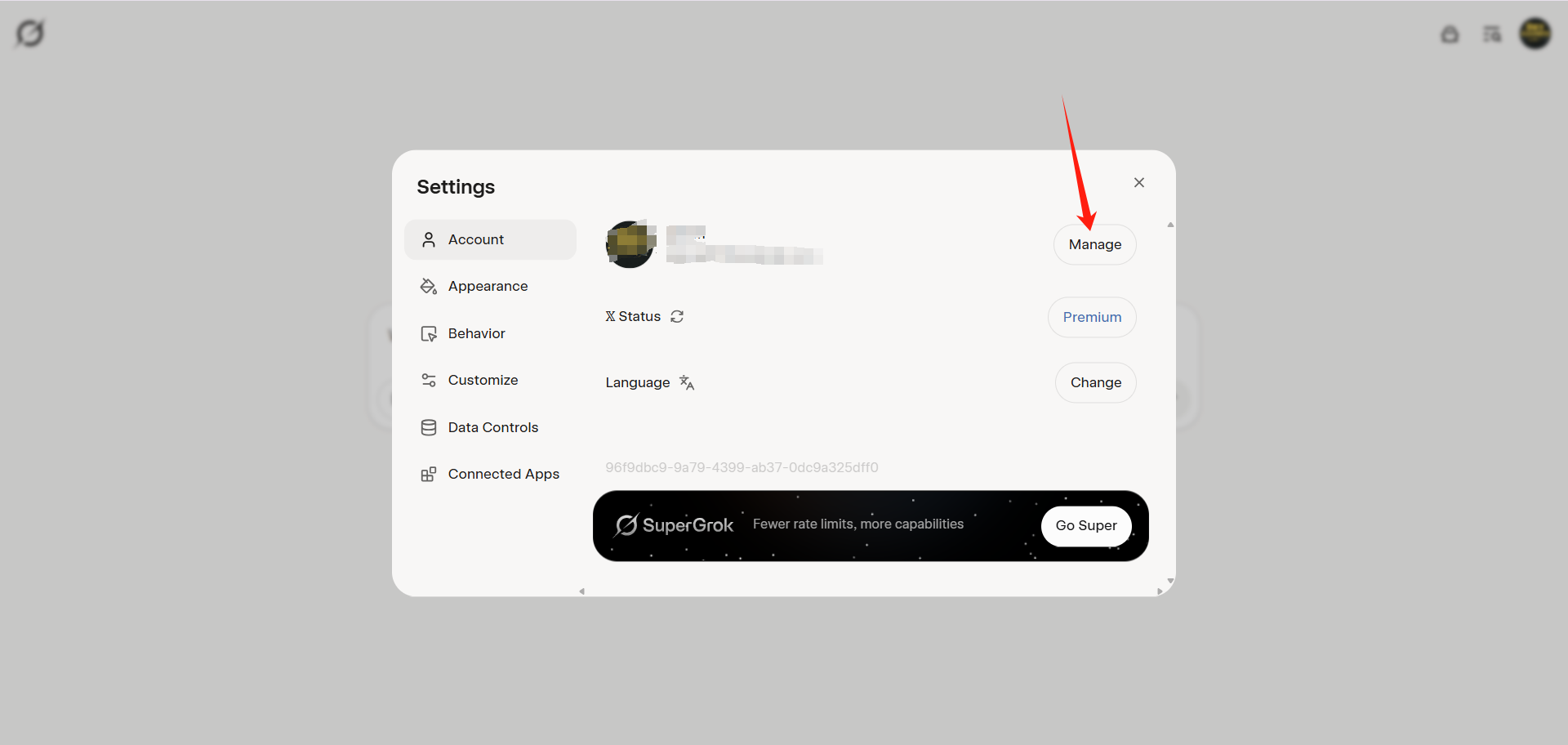
Task: Click the Grok logo in top-left corner
Action: 30,33
